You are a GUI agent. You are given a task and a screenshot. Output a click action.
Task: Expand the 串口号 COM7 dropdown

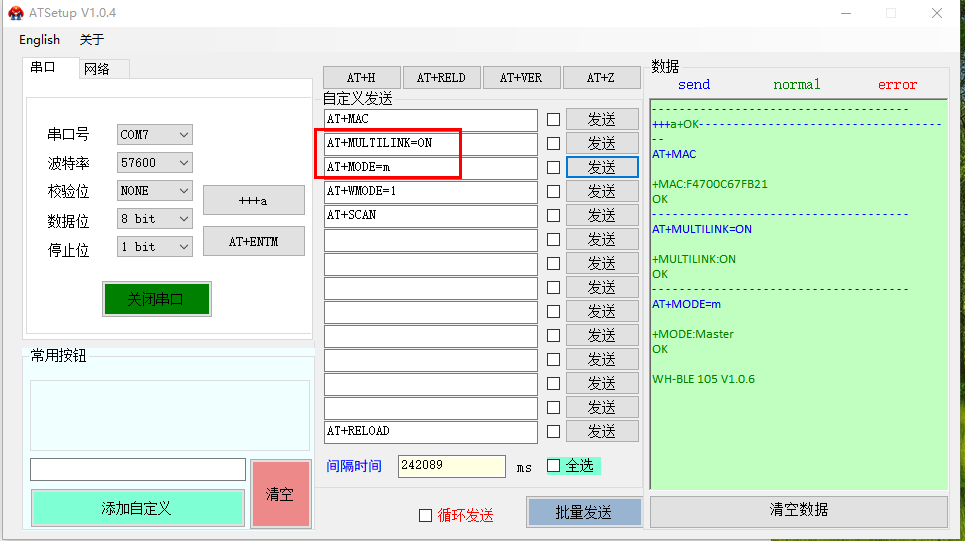[x=155, y=134]
